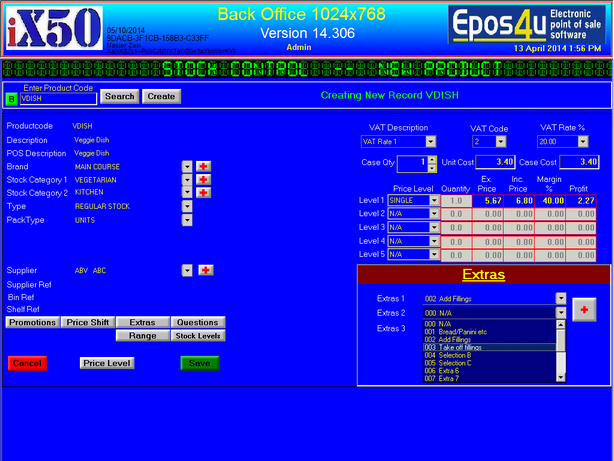Click Level 1 Ex. Price cell 5.67
The image size is (614, 461).
coord(488,201)
